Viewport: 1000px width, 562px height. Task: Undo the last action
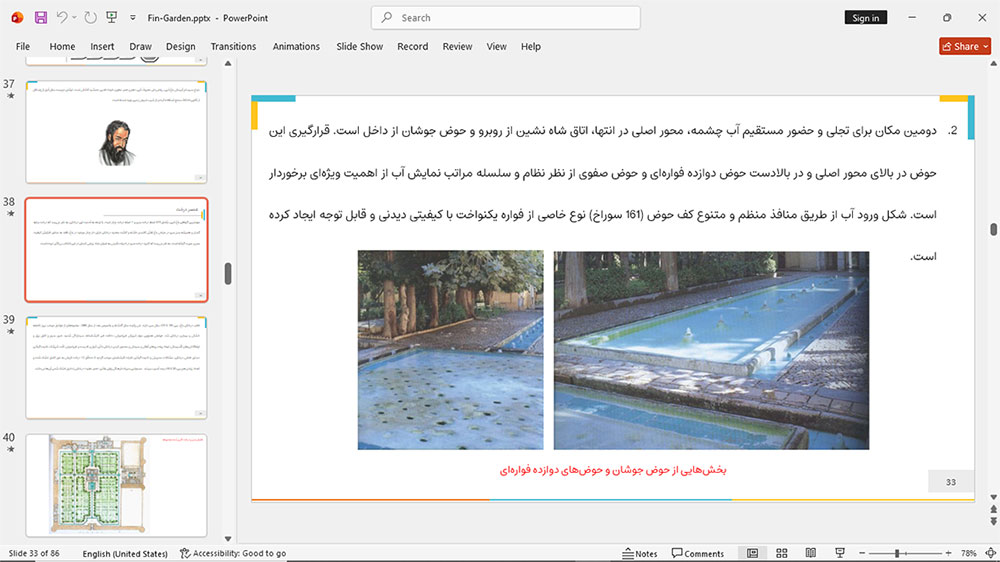[x=61, y=18]
